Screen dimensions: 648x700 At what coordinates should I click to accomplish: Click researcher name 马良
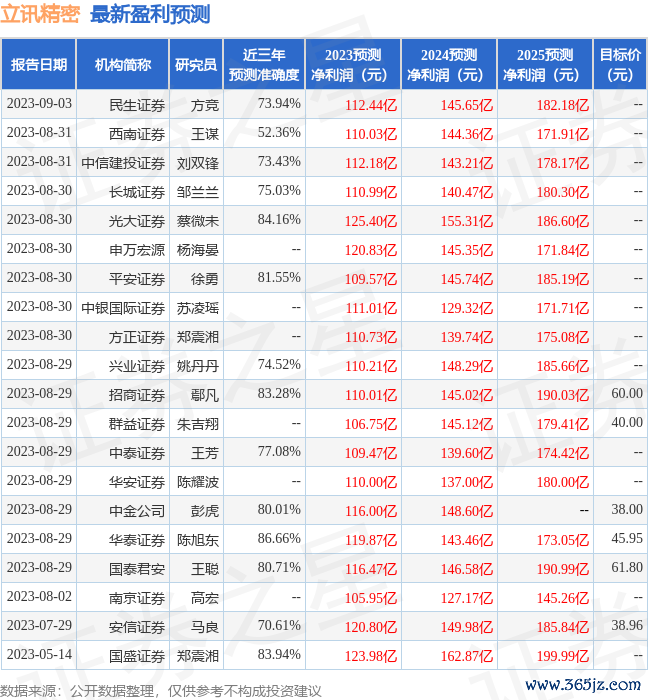tap(205, 627)
